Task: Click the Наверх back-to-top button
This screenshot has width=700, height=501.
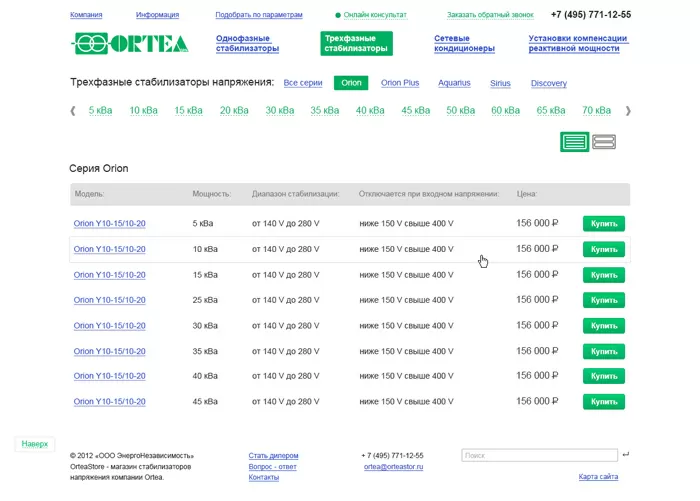Action: pos(34,444)
